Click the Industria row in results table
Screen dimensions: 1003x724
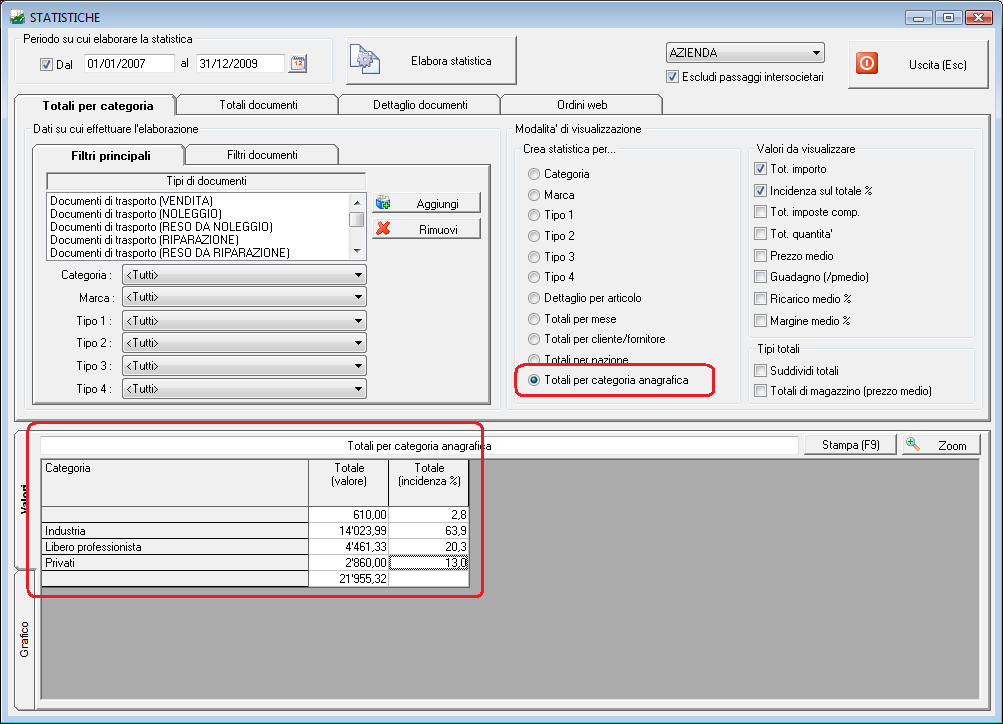point(255,531)
